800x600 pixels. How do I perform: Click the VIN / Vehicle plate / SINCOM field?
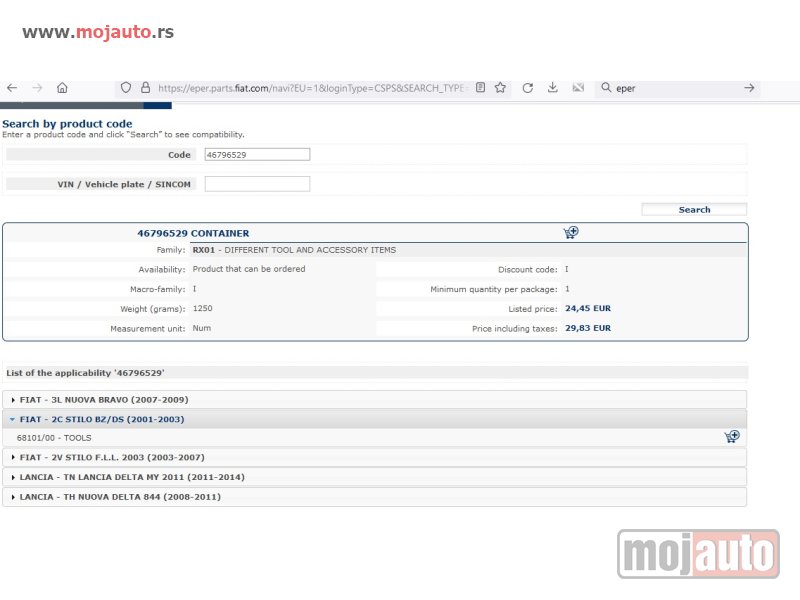tap(257, 184)
